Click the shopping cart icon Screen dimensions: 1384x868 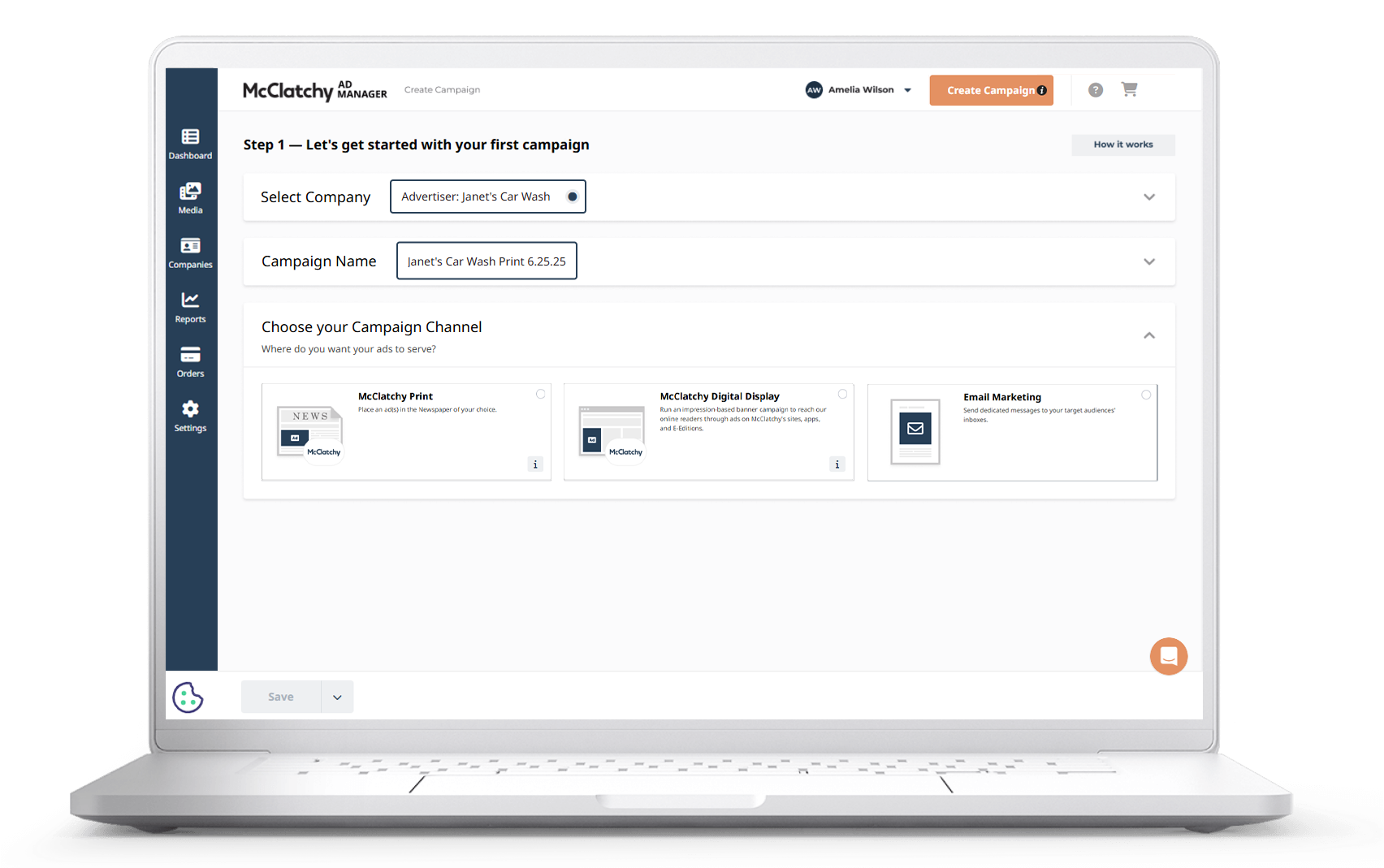(x=1129, y=89)
